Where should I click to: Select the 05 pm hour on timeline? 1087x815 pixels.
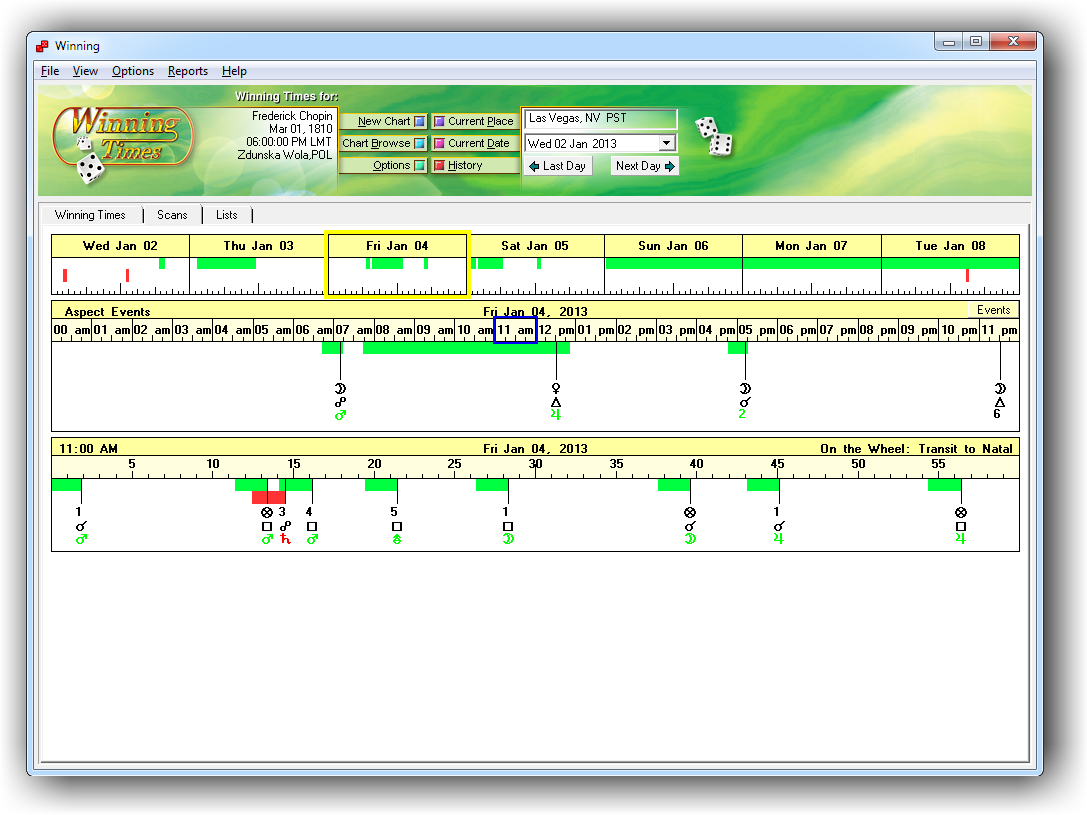pyautogui.click(x=757, y=331)
